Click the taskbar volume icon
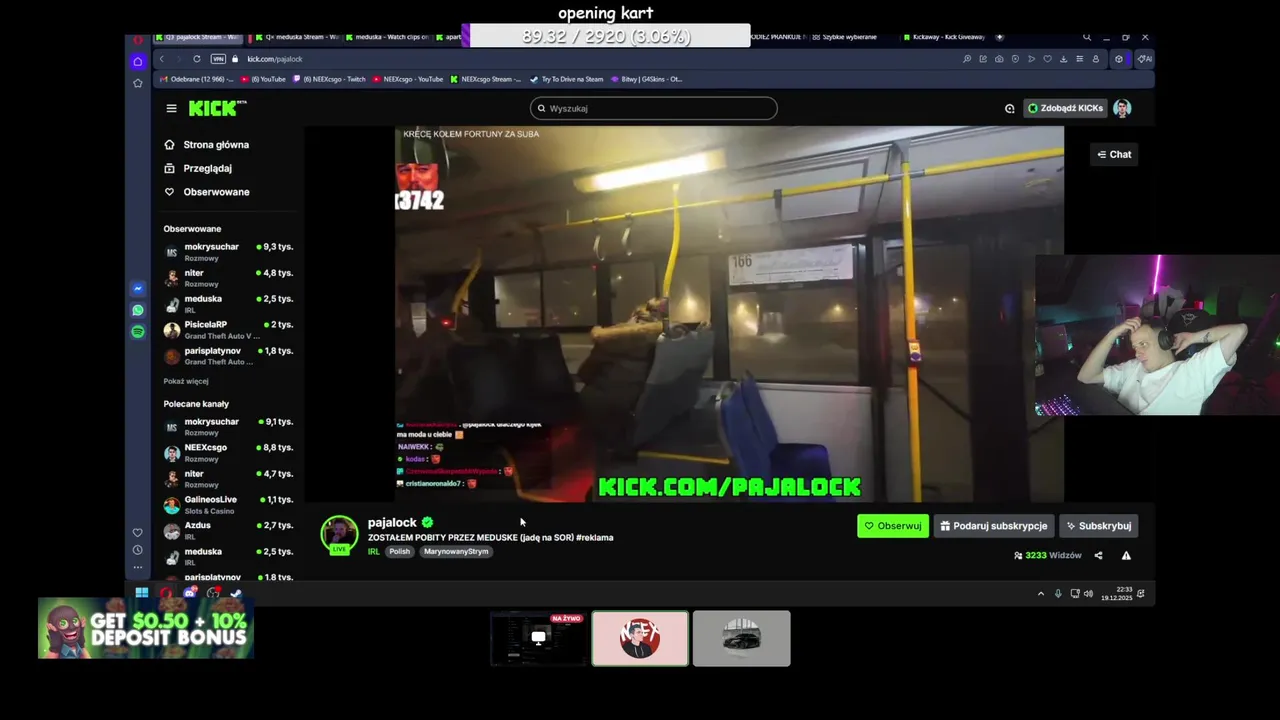This screenshot has height=720, width=1280. tap(1088, 594)
